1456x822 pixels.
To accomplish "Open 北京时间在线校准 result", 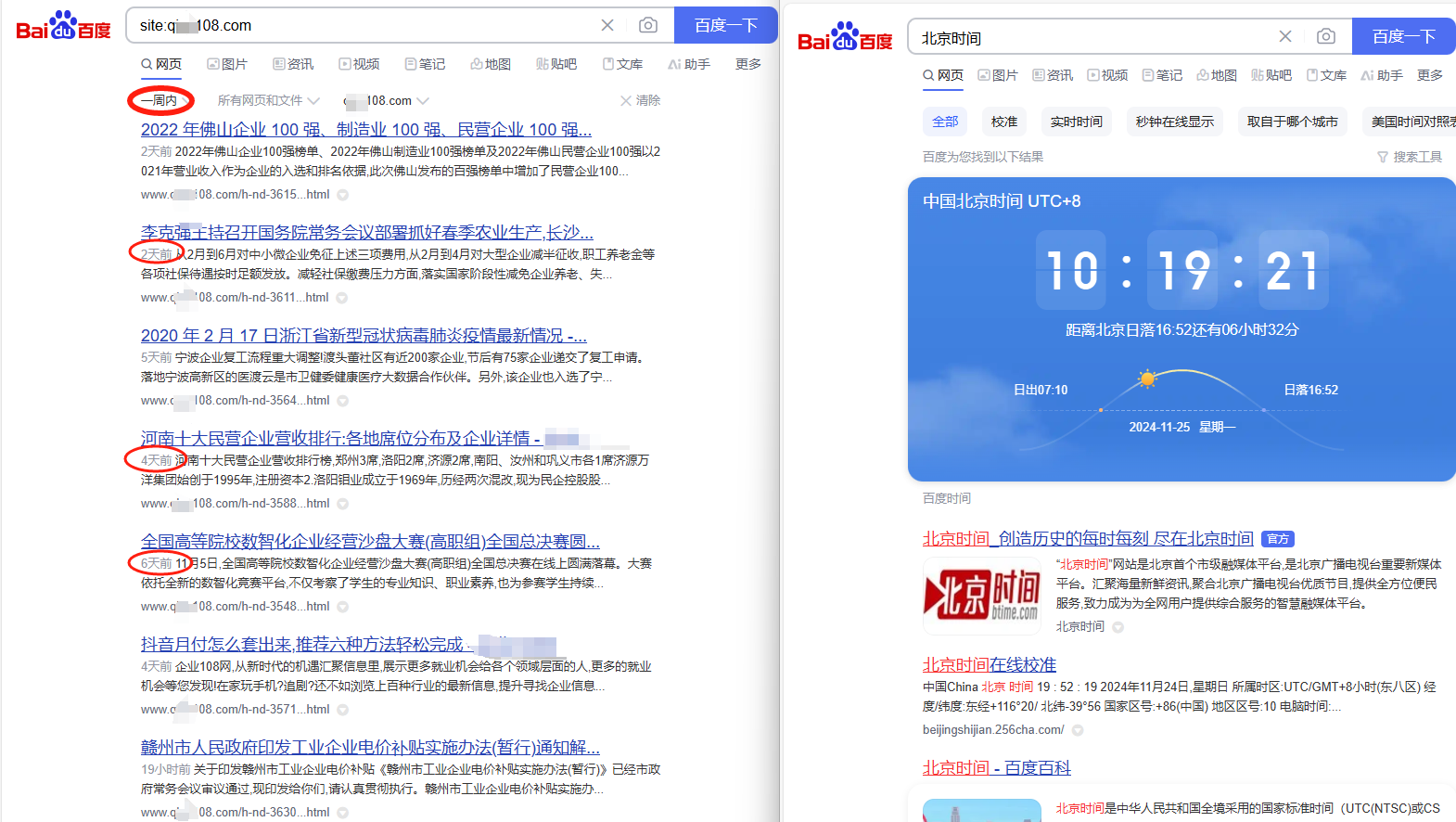I will [990, 665].
